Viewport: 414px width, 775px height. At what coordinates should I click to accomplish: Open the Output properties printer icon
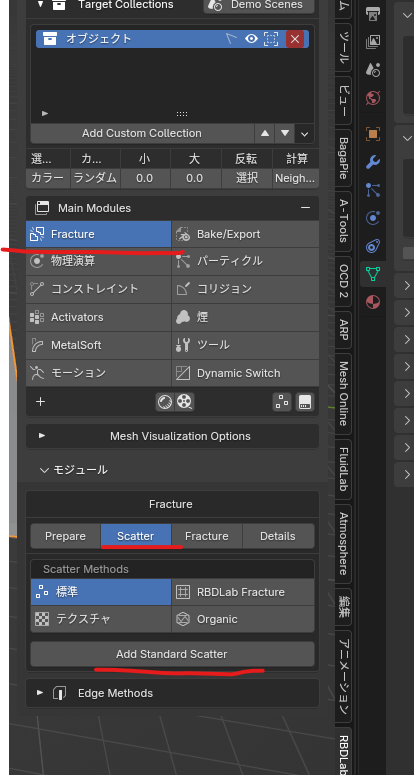coord(373,13)
